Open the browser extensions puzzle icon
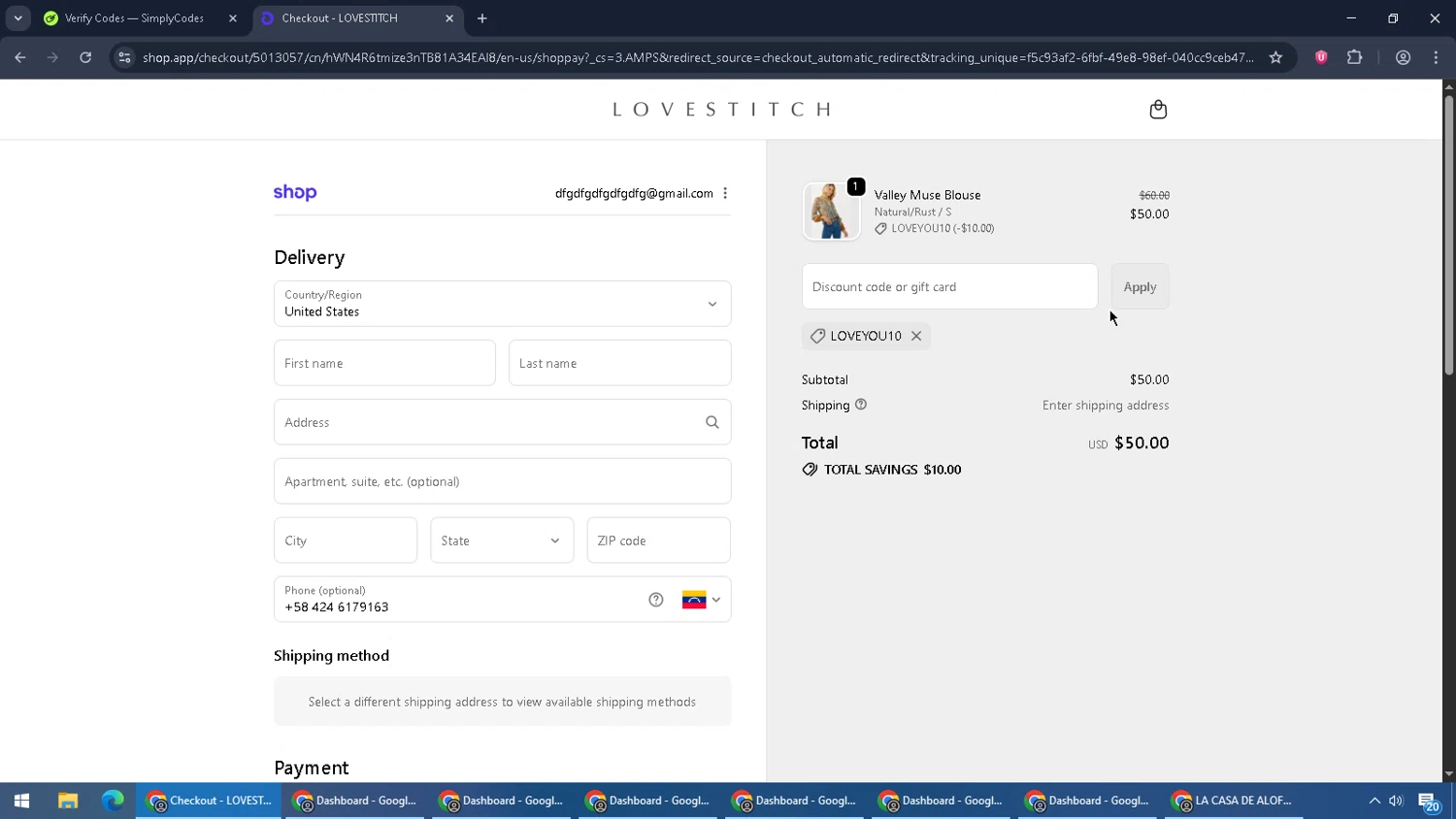 1355,57
